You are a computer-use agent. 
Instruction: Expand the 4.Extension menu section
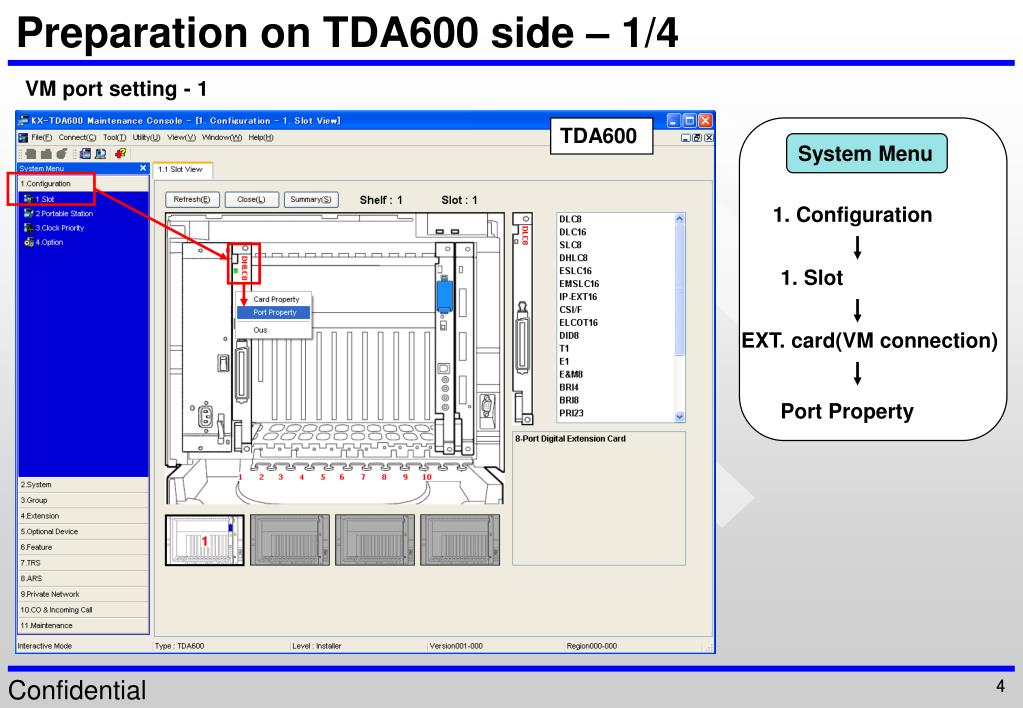(x=84, y=516)
